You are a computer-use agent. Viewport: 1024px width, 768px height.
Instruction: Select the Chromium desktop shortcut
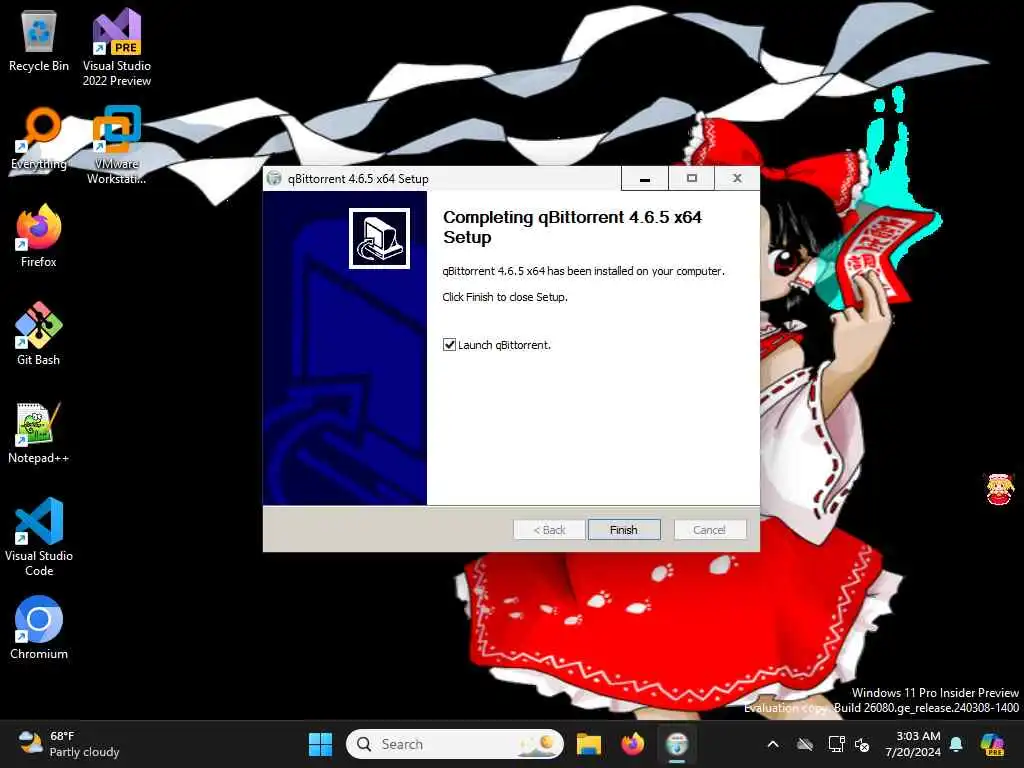point(39,628)
